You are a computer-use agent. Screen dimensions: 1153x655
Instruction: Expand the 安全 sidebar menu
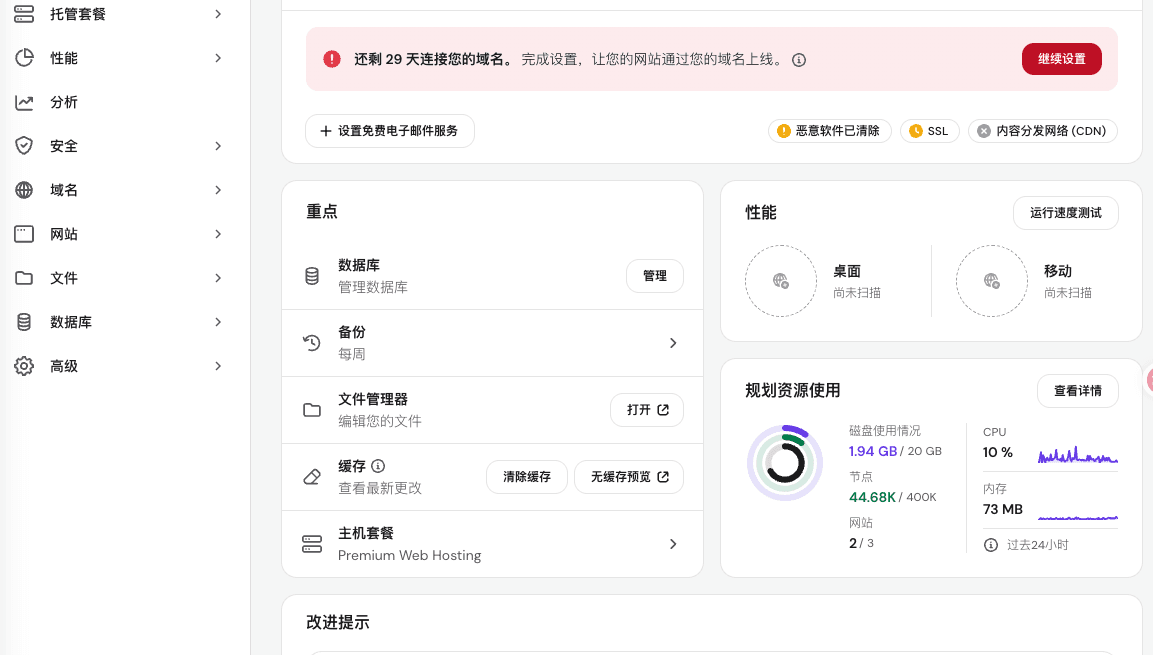218,146
